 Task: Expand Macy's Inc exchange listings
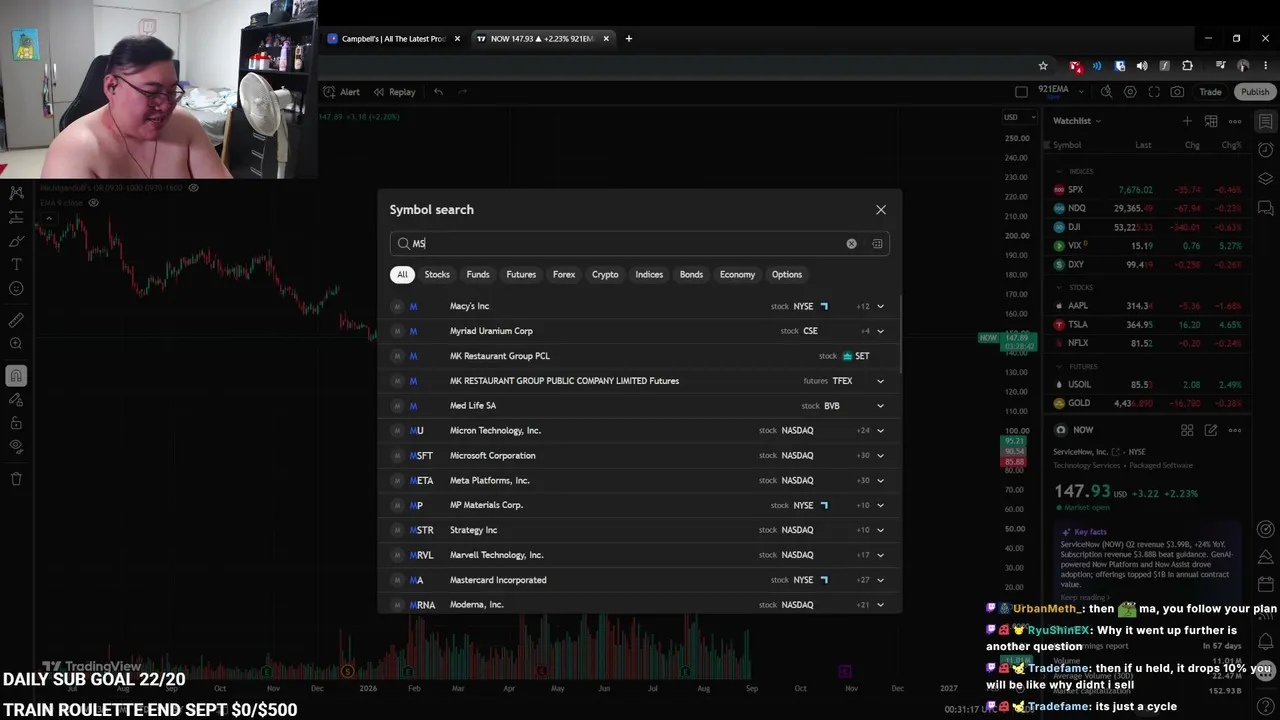tap(880, 306)
